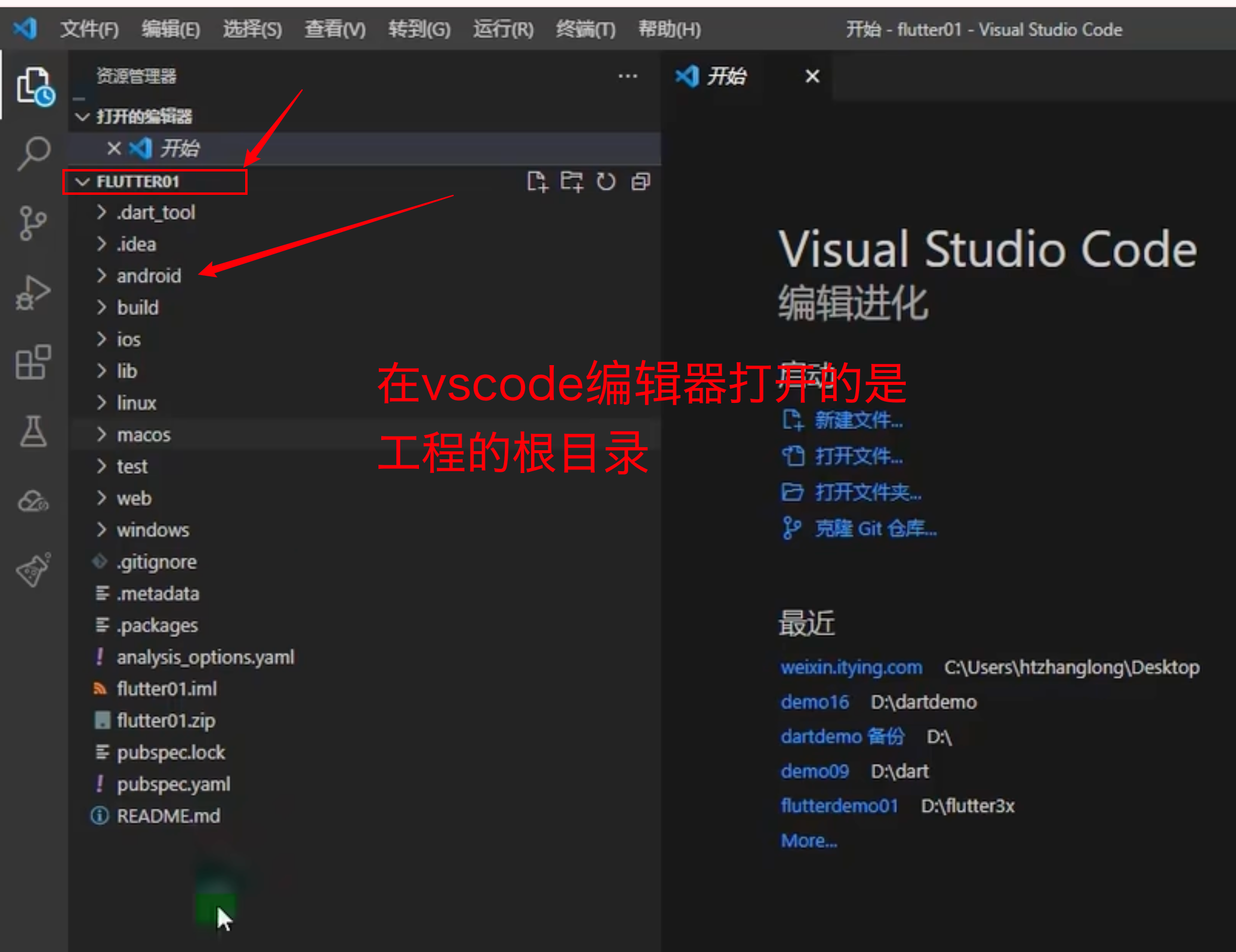Expand the web folder
Screen dimensions: 1236x952
101,498
